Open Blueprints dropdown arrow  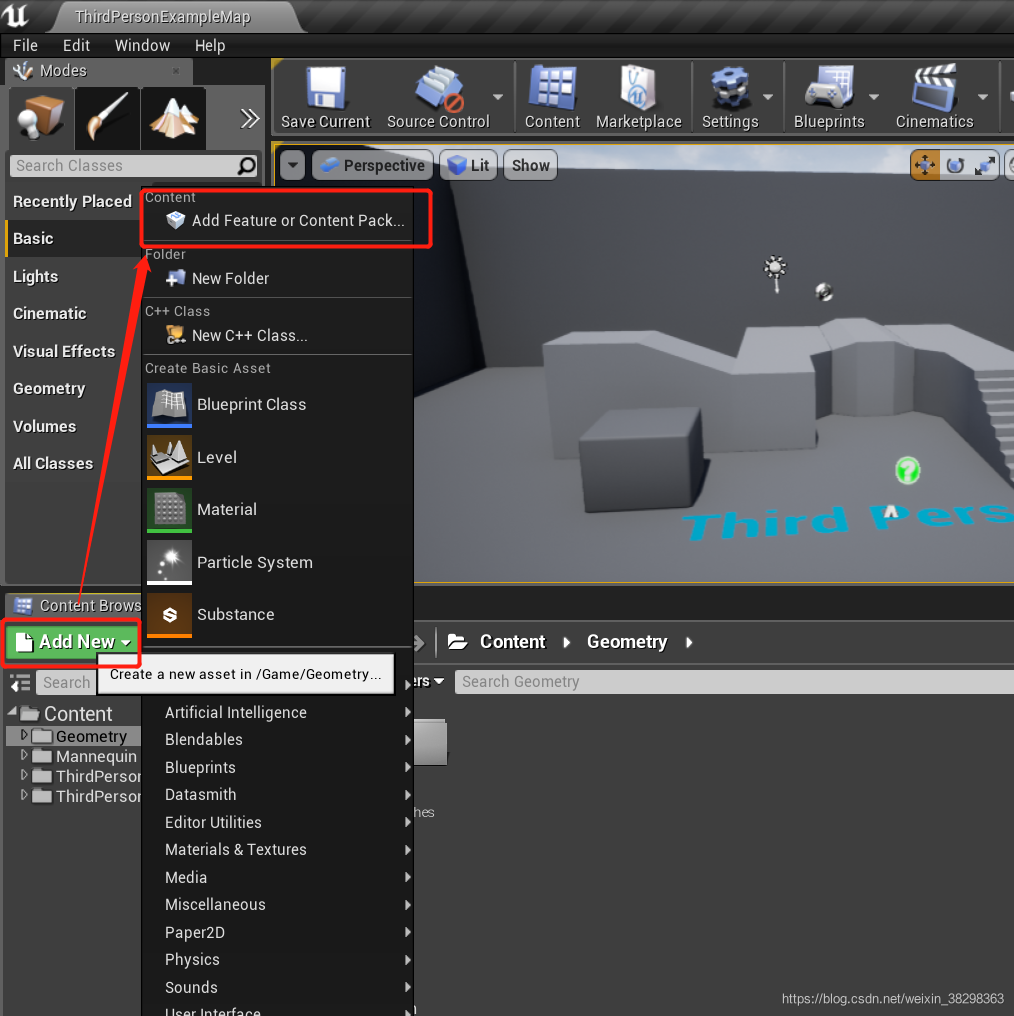(x=874, y=97)
